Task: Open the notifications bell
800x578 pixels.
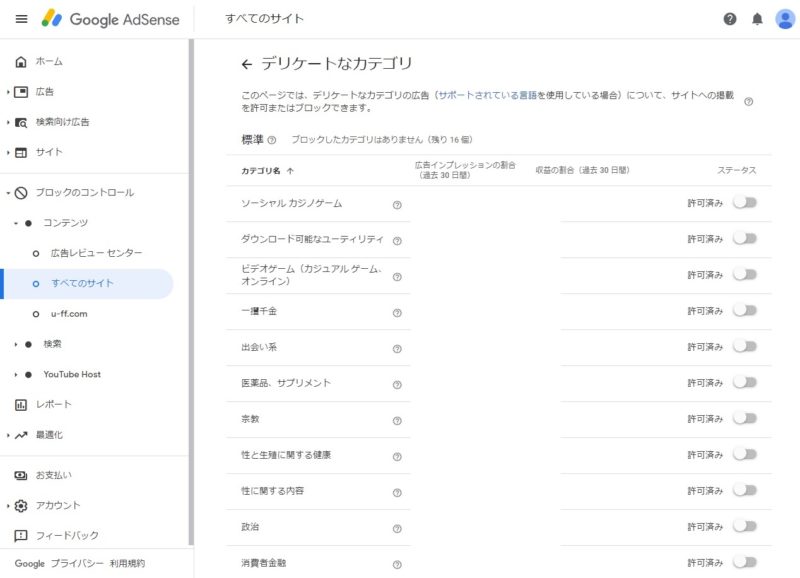Action: pyautogui.click(x=757, y=19)
